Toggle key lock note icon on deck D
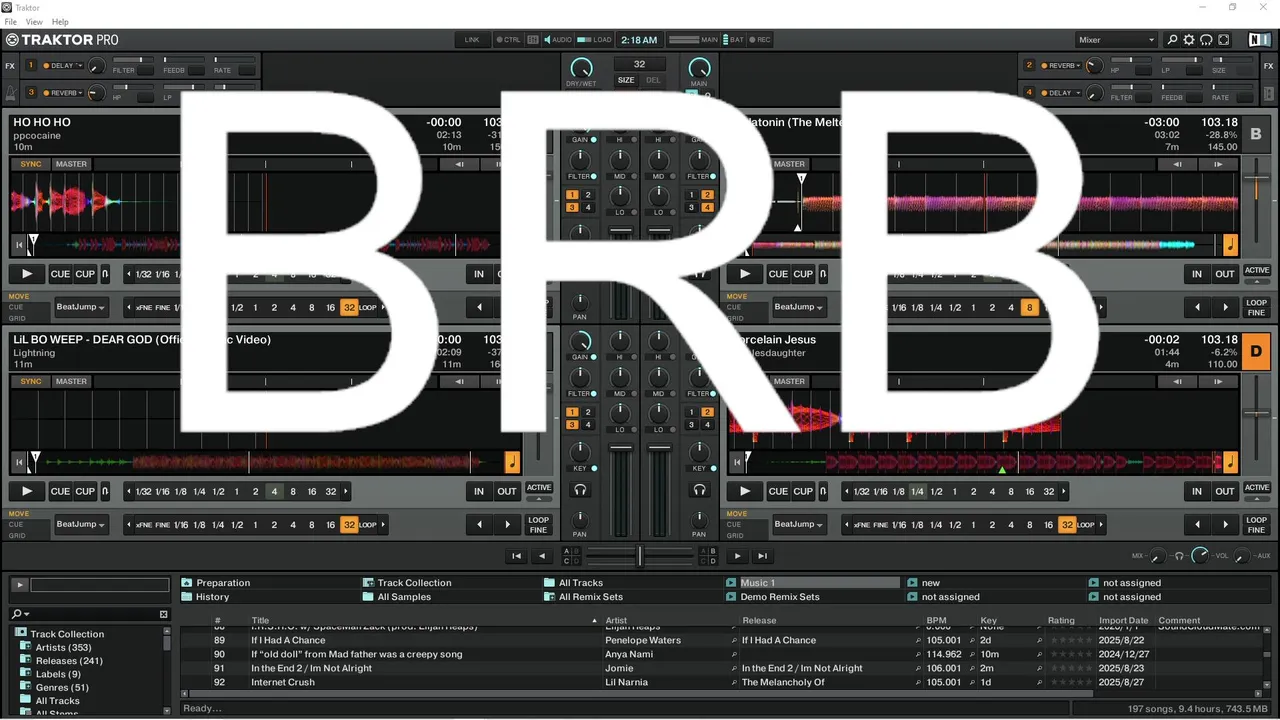 click(x=1230, y=462)
